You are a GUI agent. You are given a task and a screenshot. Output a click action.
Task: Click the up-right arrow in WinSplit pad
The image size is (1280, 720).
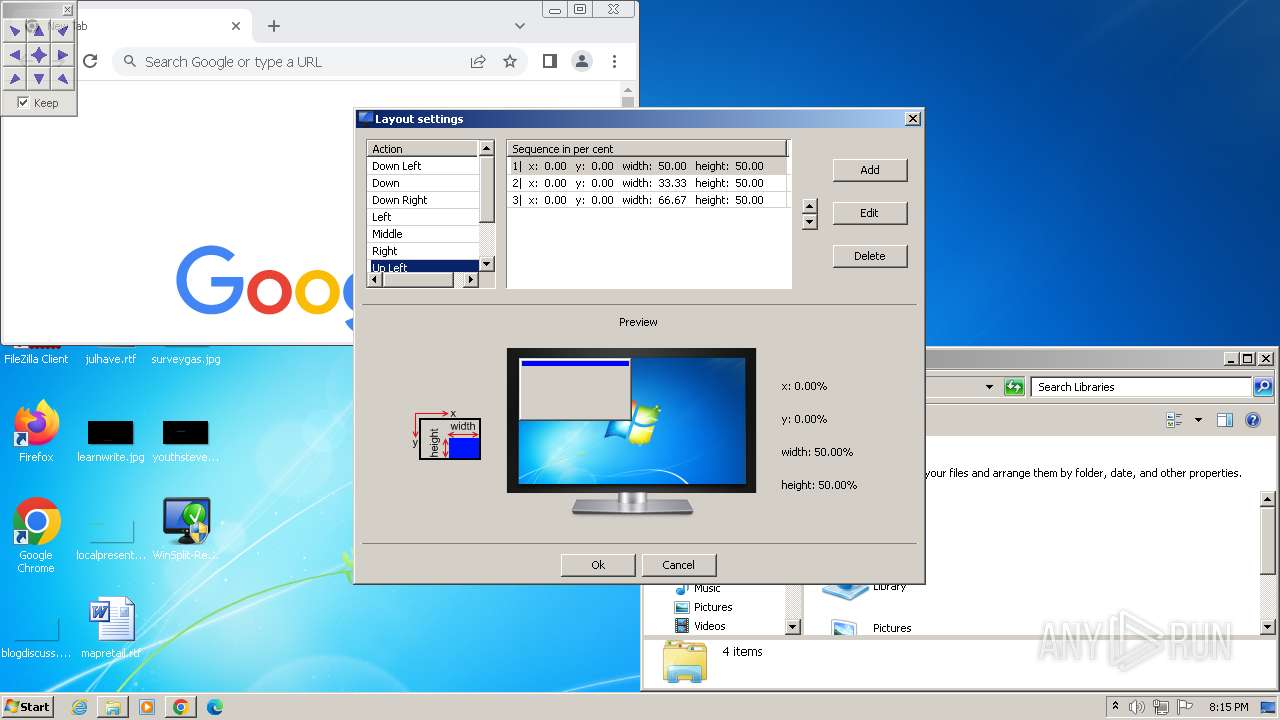[62, 31]
